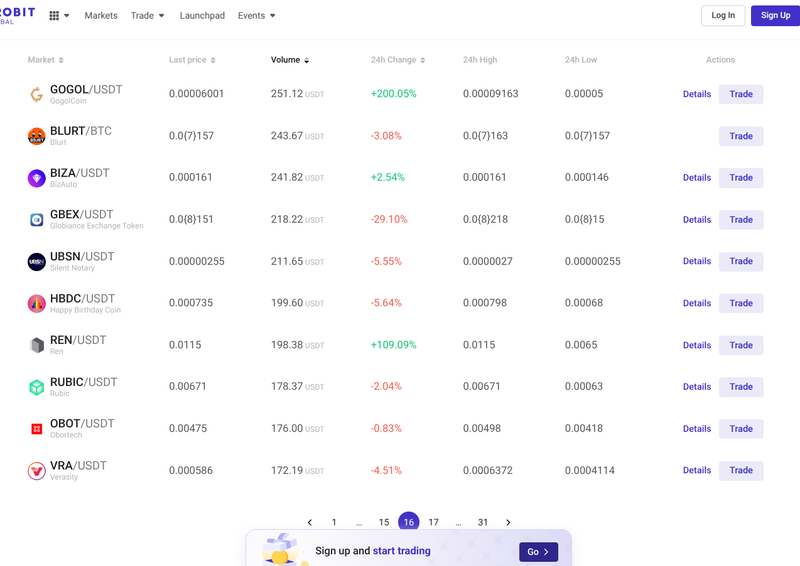Click the GBEX token icon
The image size is (800, 566).
click(36, 220)
